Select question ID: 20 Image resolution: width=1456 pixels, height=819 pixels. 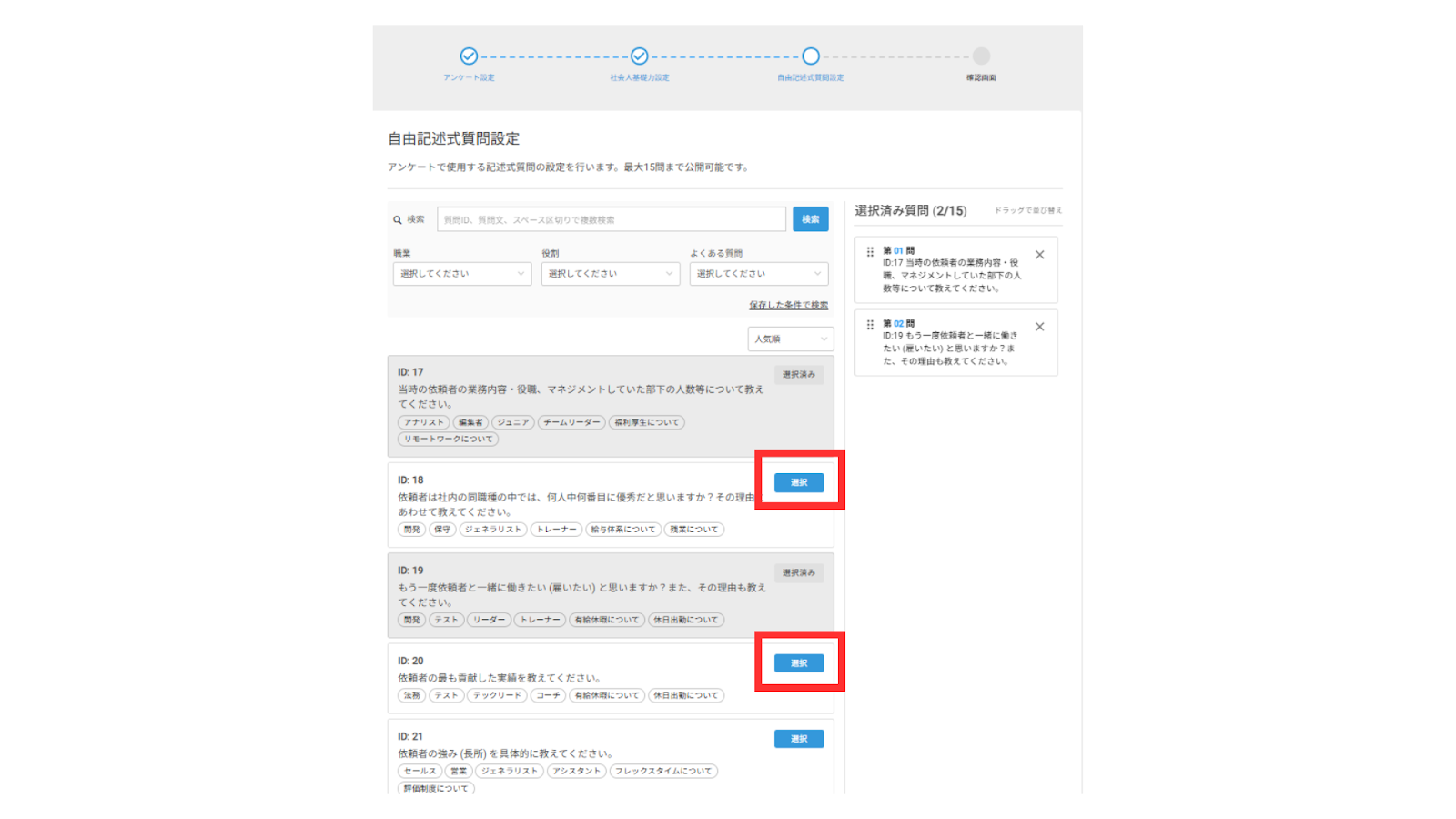click(x=799, y=663)
